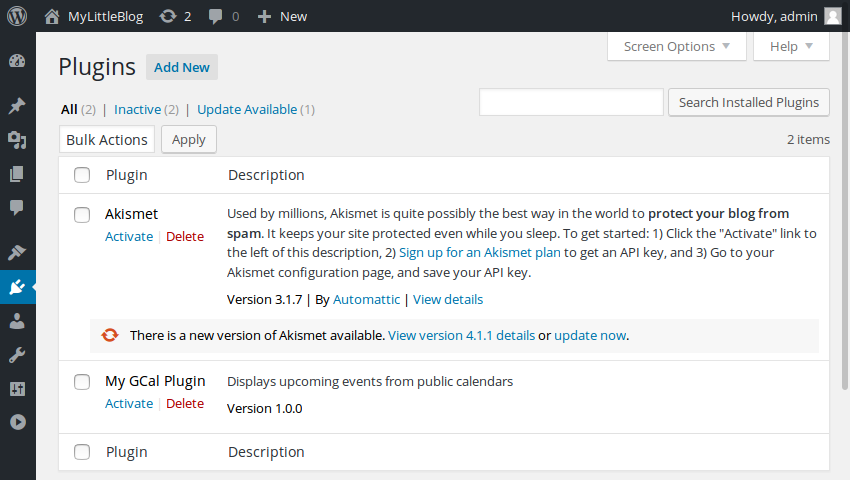The height and width of the screenshot is (480, 850).
Task: Click the Add New plugin button
Action: pyautogui.click(x=182, y=67)
